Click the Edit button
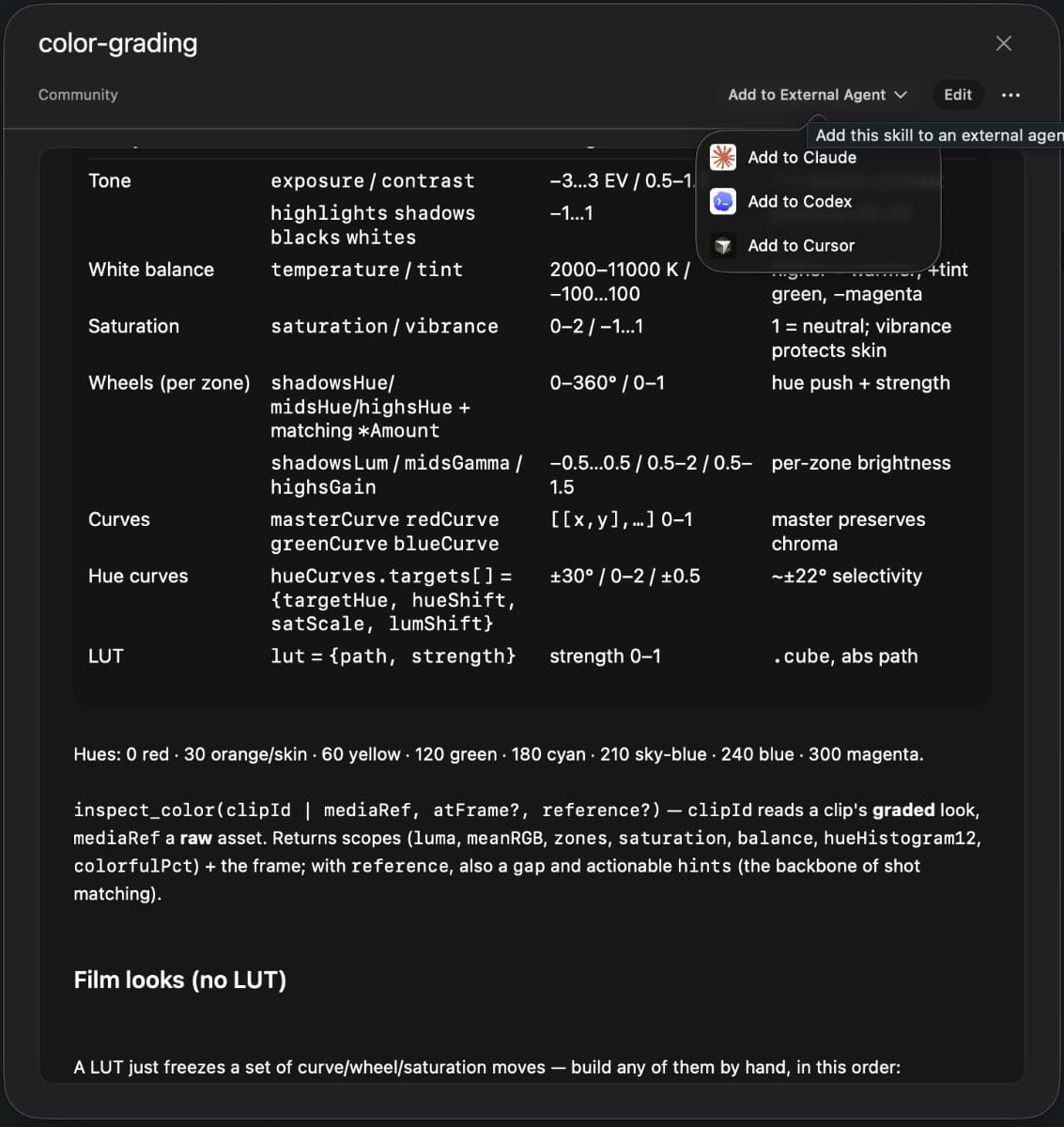This screenshot has height=1127, width=1064. click(958, 95)
